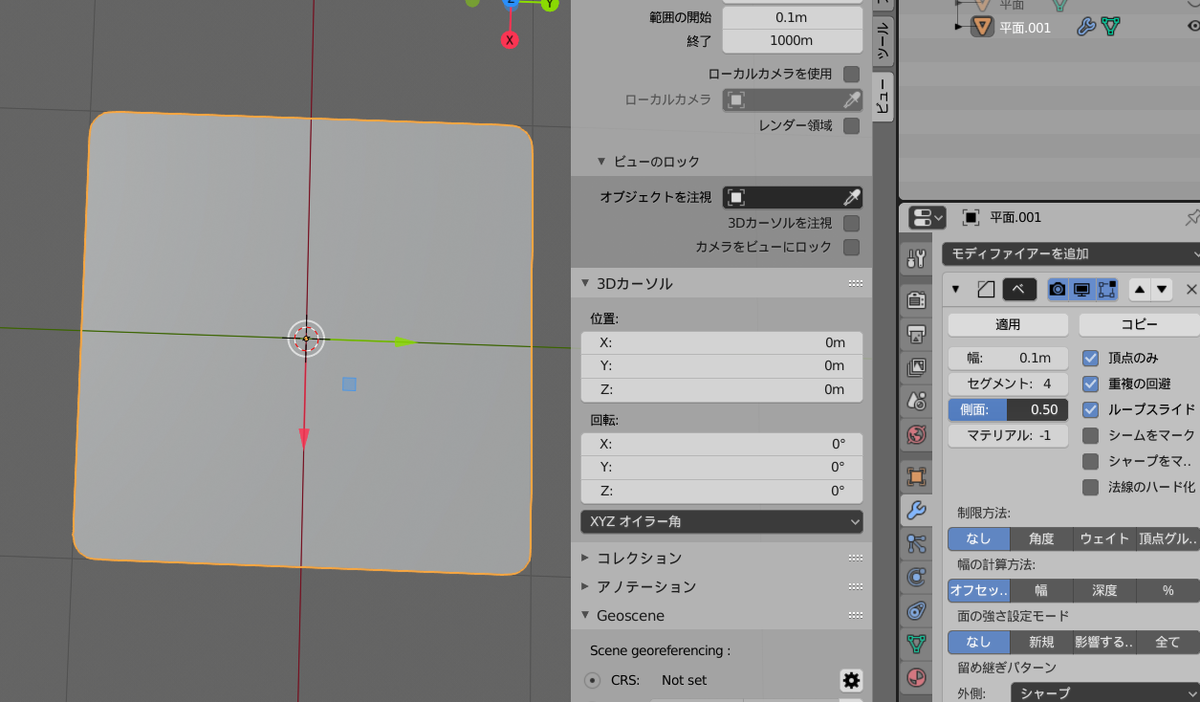Screen dimensions: 1200x702
Task: Open the Particles properties tab icon
Action: (x=916, y=543)
